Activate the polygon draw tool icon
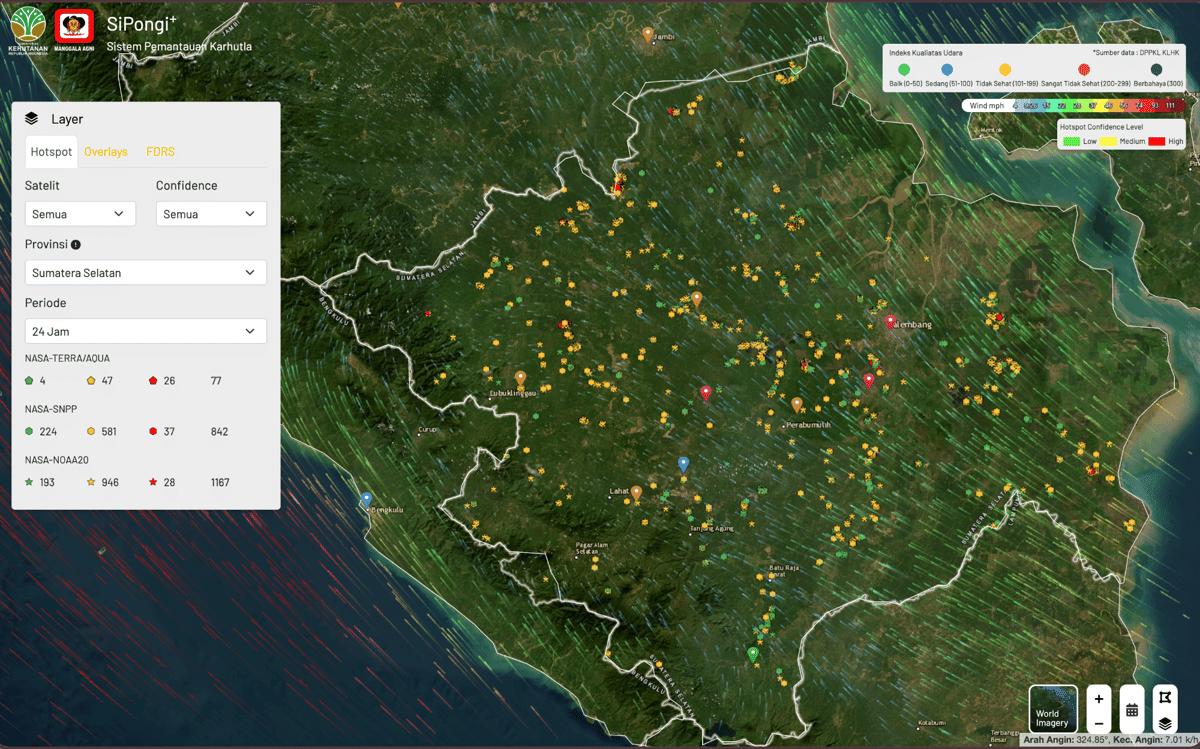1200x749 pixels. pyautogui.click(x=1165, y=697)
